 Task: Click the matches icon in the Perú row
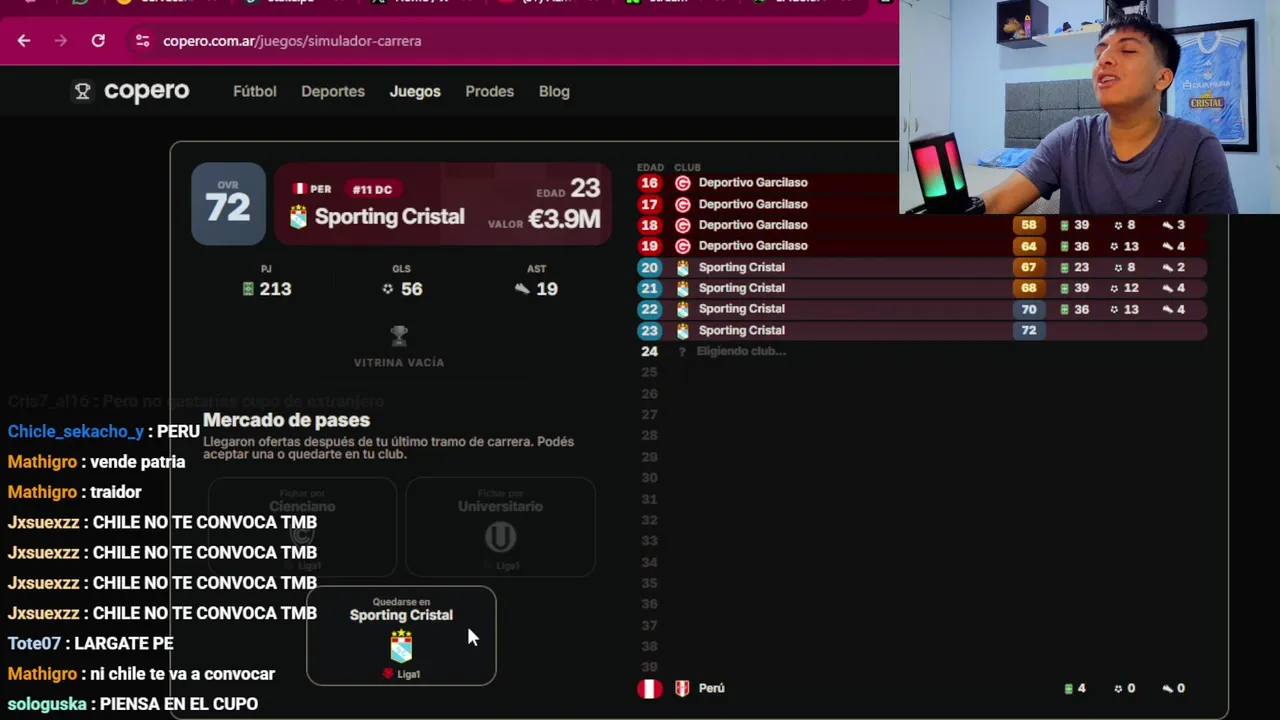coord(1068,689)
